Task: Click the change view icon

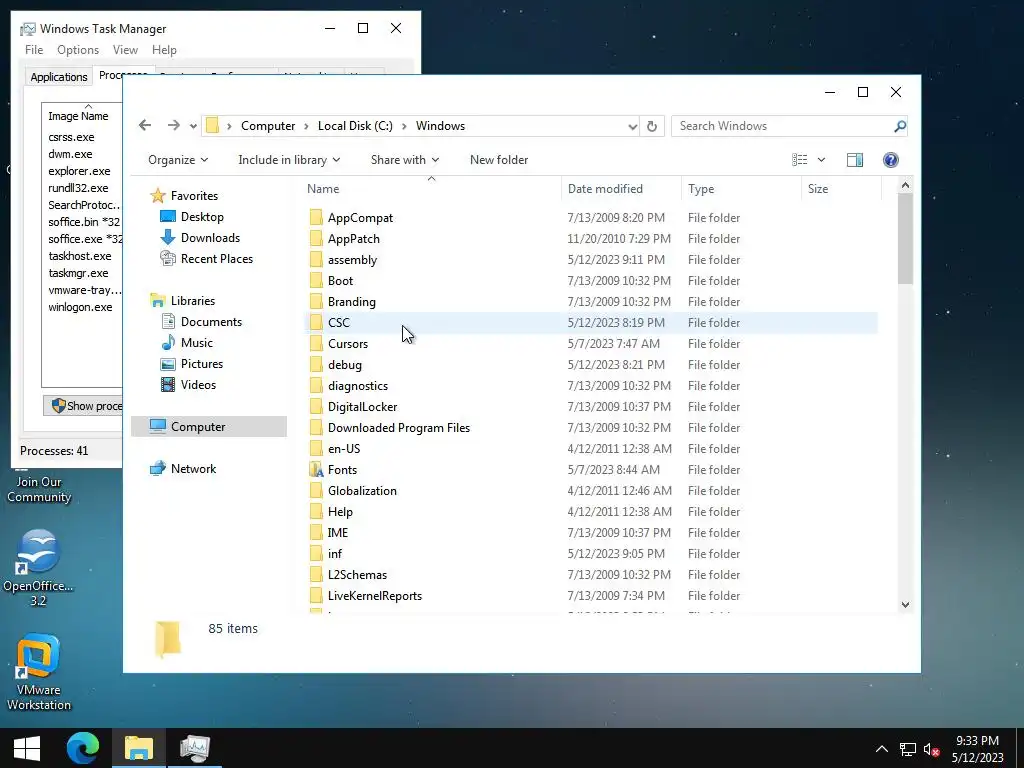Action: click(x=799, y=160)
